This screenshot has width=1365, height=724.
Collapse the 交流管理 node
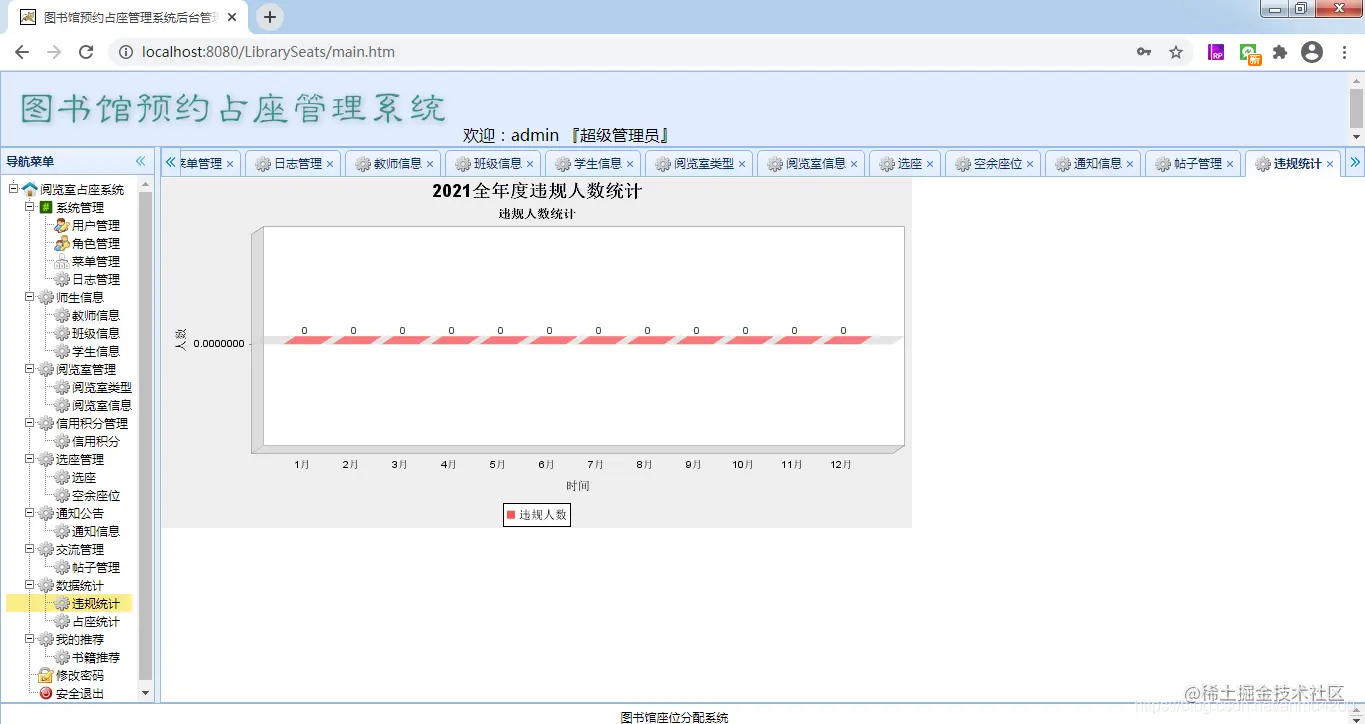click(30, 549)
